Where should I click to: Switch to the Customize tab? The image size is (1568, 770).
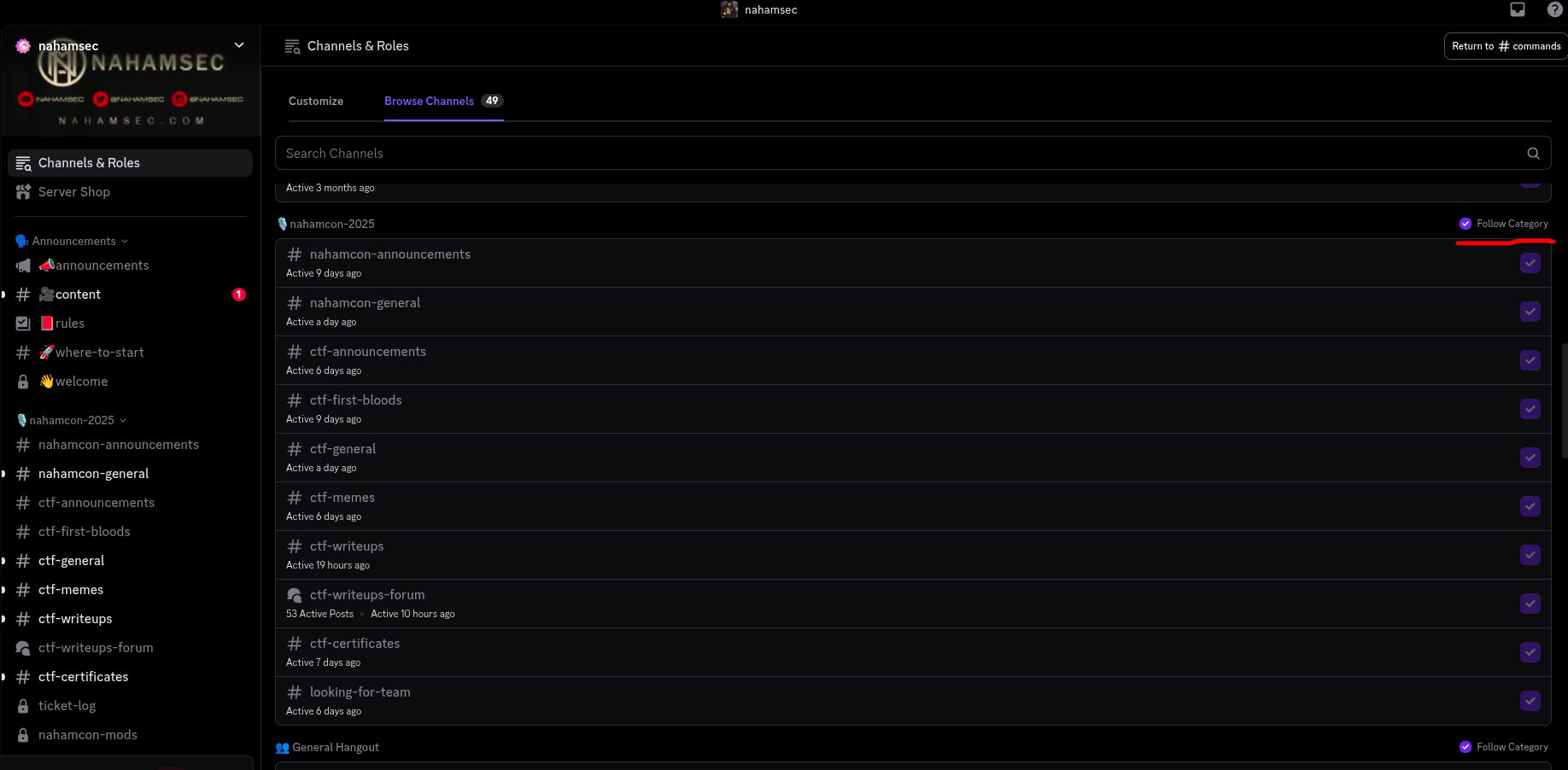(x=316, y=101)
